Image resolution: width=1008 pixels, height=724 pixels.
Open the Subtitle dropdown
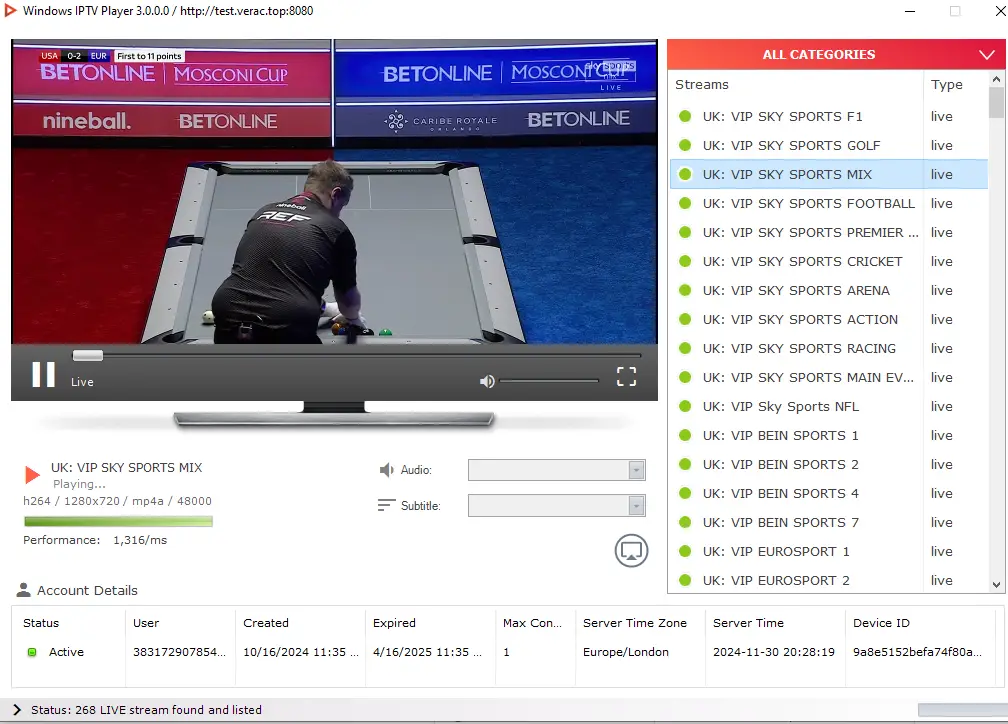coord(557,505)
